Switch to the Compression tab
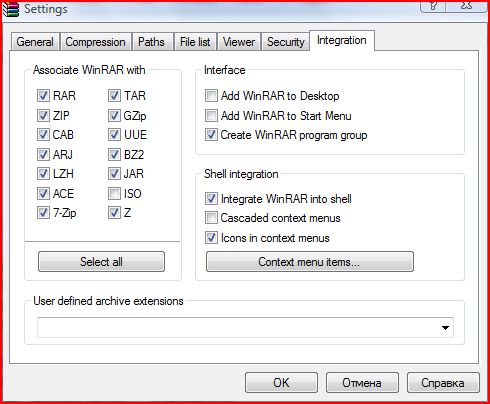 96,42
